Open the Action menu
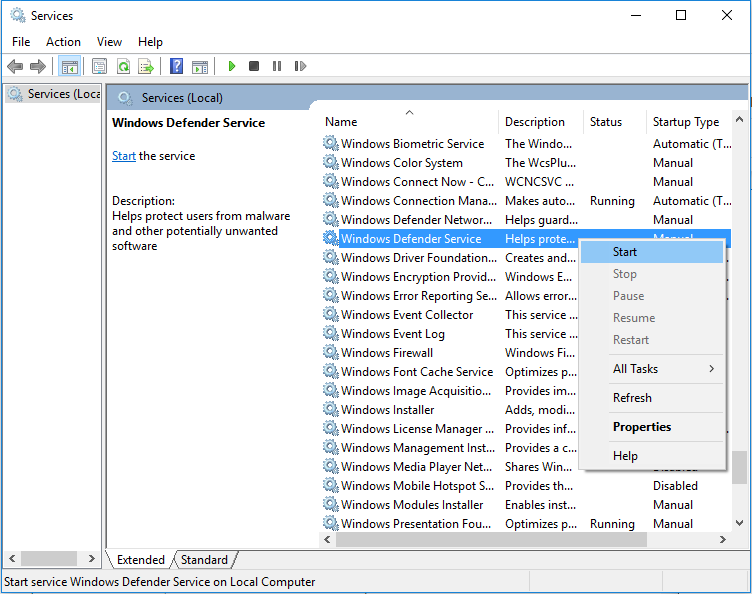This screenshot has height=594, width=752. [63, 42]
